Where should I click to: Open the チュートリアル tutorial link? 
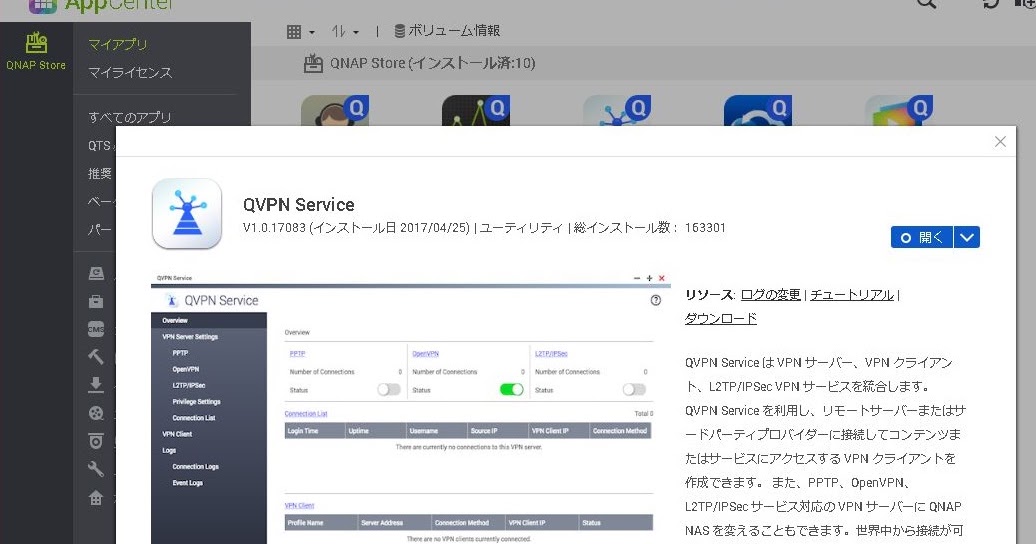(852, 295)
